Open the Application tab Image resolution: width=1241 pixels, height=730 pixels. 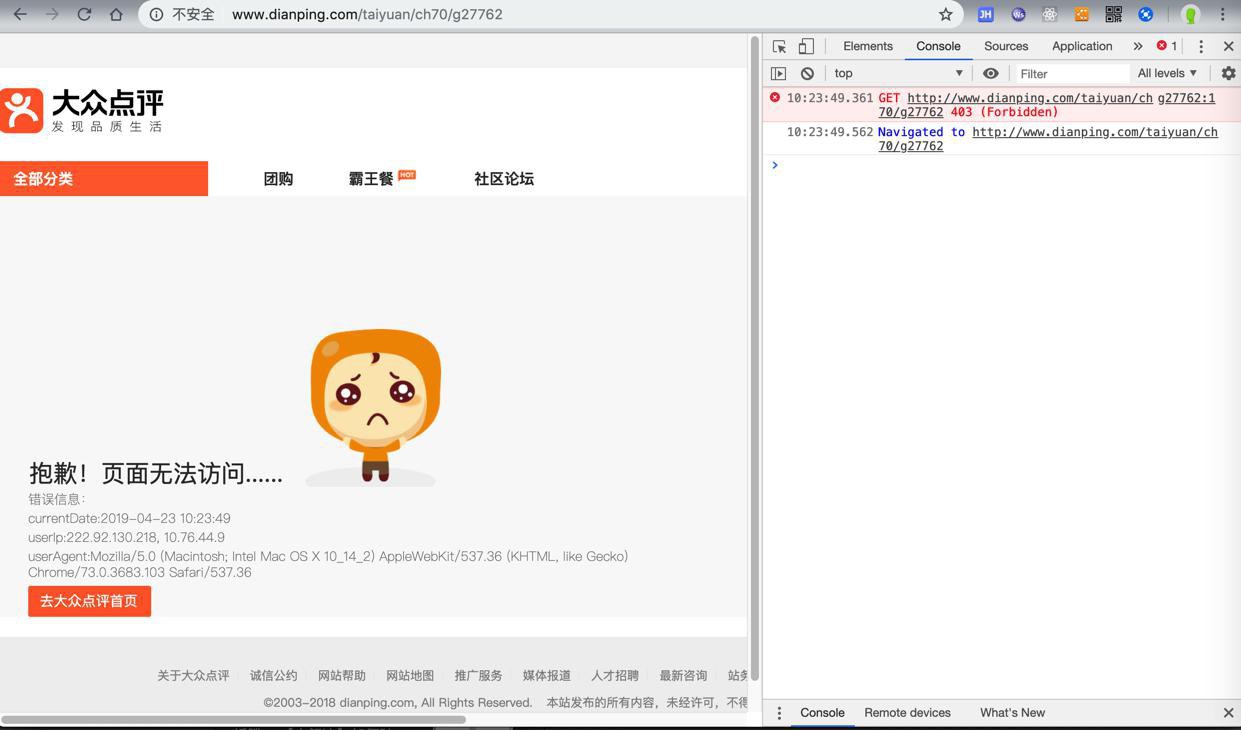[x=1082, y=46]
